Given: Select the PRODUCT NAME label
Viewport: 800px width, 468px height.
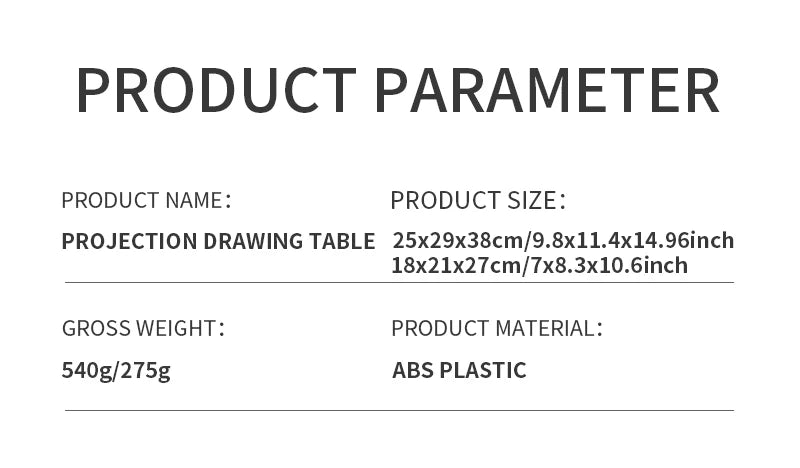Looking at the screenshot, I should coord(145,200).
